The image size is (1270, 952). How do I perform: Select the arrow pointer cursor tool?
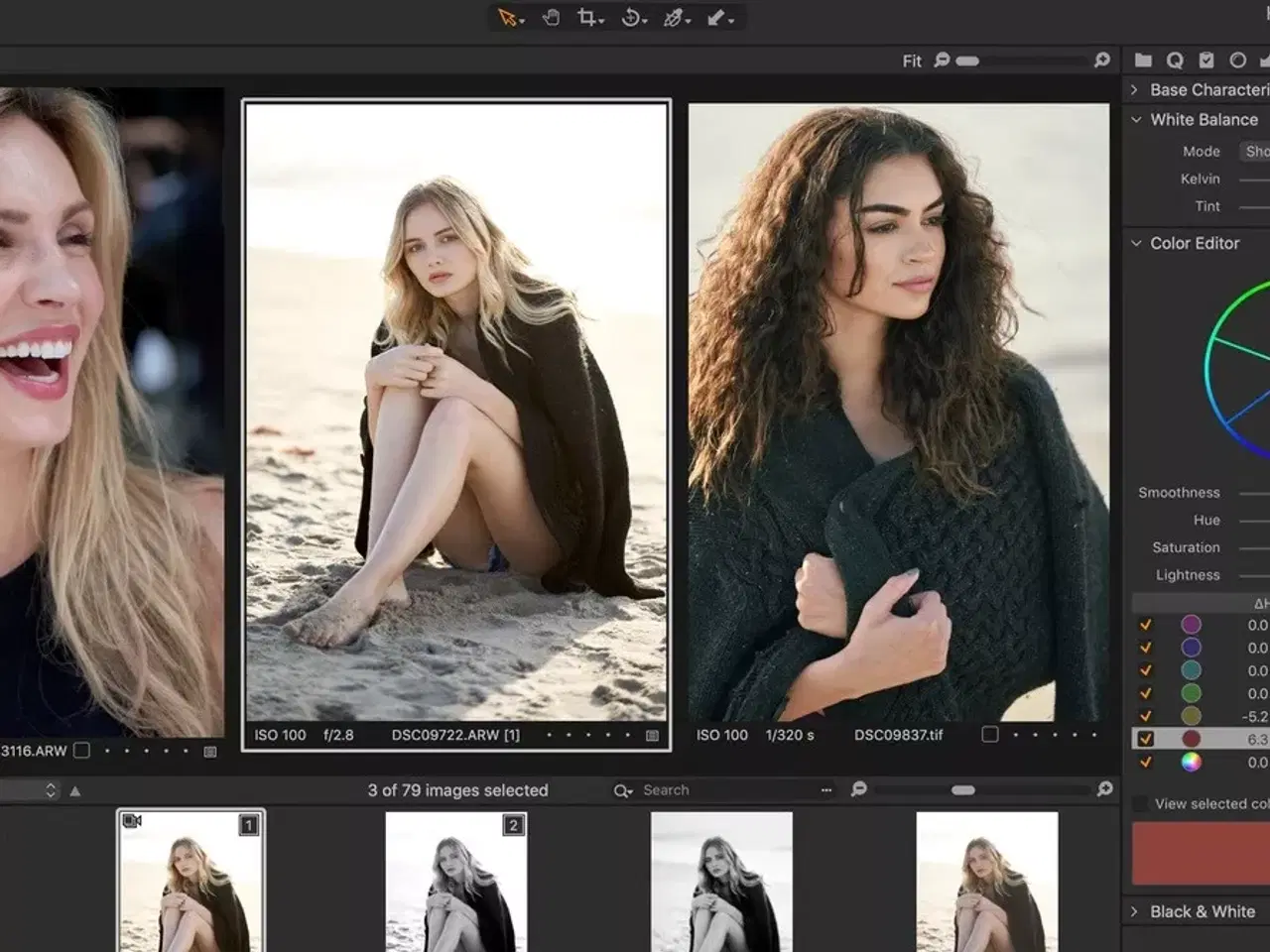pyautogui.click(x=509, y=18)
